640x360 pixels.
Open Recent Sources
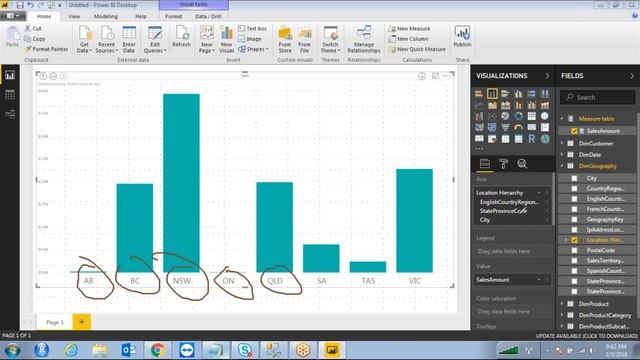pos(107,39)
